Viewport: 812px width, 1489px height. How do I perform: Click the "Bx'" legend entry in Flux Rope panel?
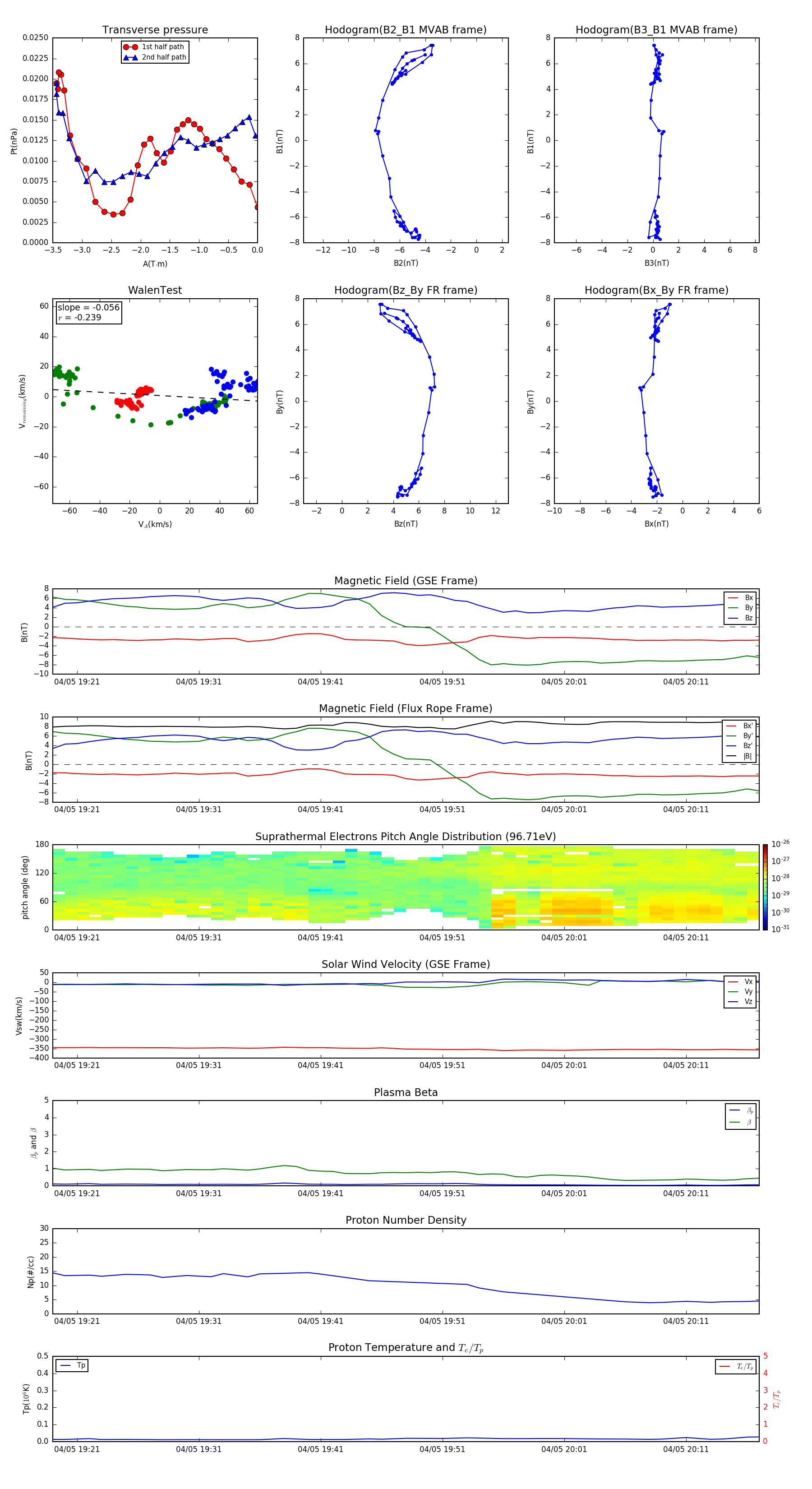[740, 726]
